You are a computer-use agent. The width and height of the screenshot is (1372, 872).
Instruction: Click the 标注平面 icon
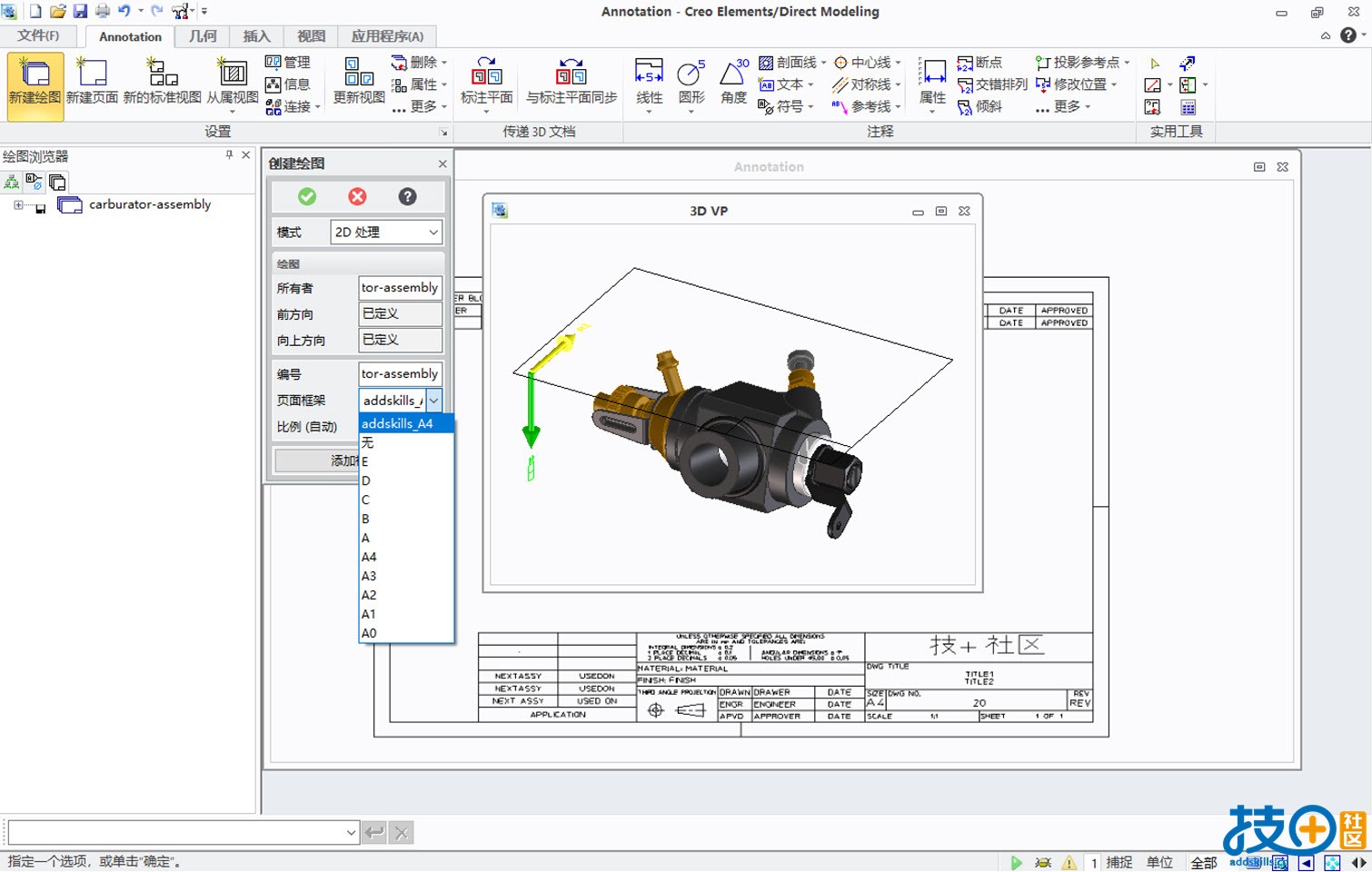tap(486, 73)
